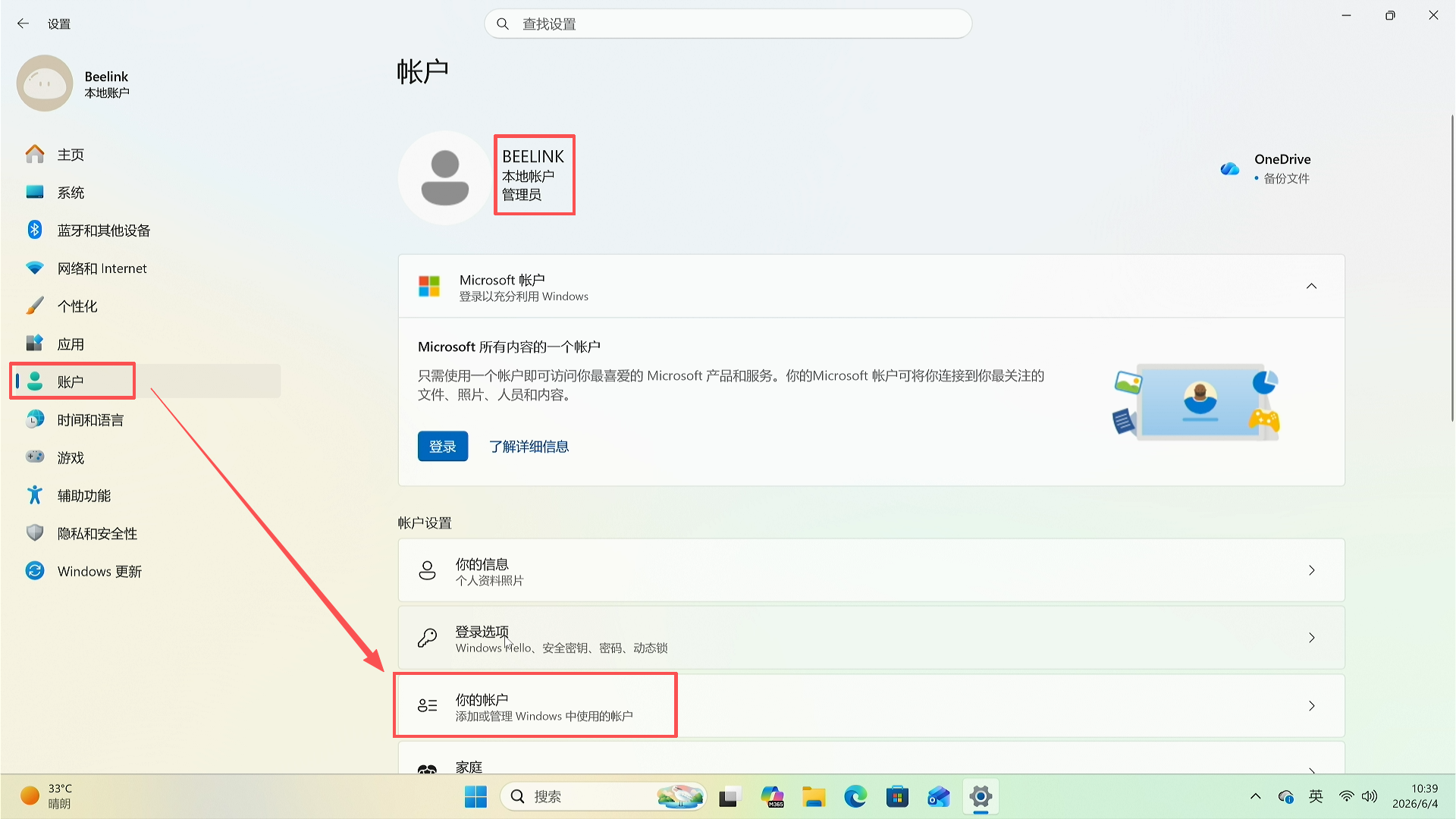Click the 账户 person icon in sidebar

35,381
